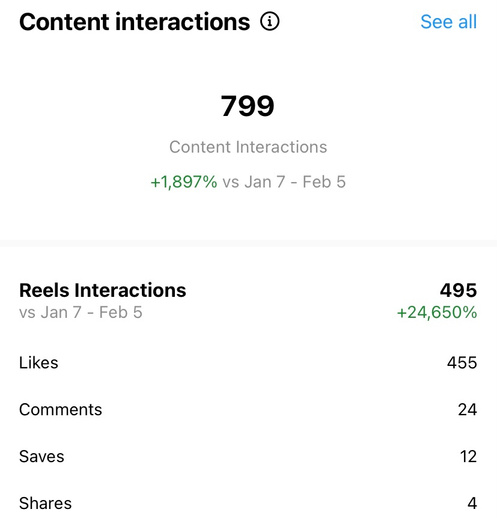The image size is (497, 518).
Task: Tap the 4 shares value
Action: pos(472,503)
